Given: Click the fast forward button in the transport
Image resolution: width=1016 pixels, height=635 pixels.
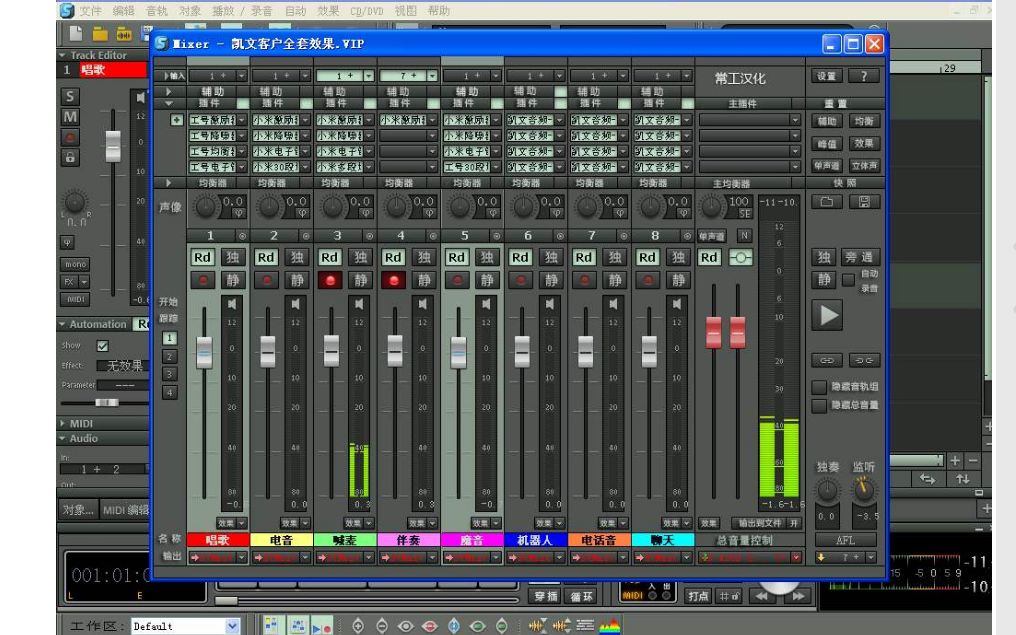Looking at the screenshot, I should (798, 596).
